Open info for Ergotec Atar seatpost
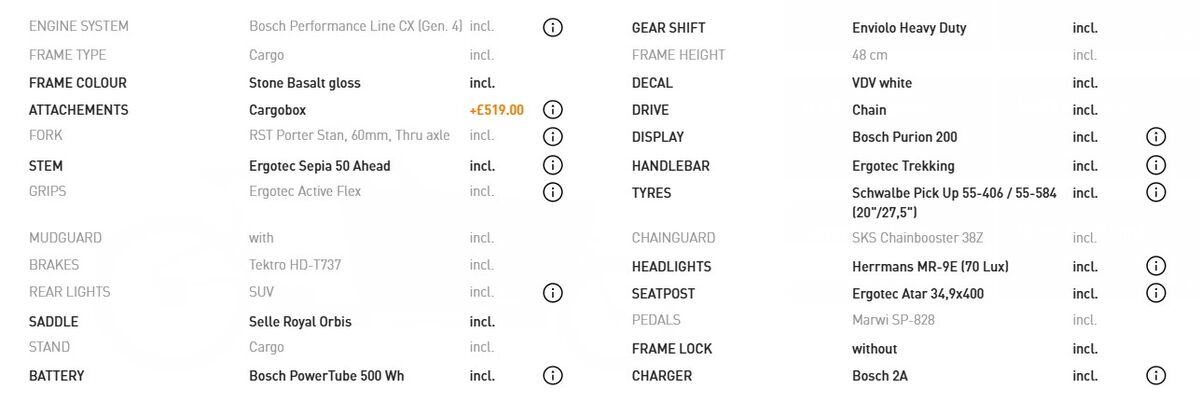This screenshot has width=1200, height=403. pyautogui.click(x=1156, y=293)
